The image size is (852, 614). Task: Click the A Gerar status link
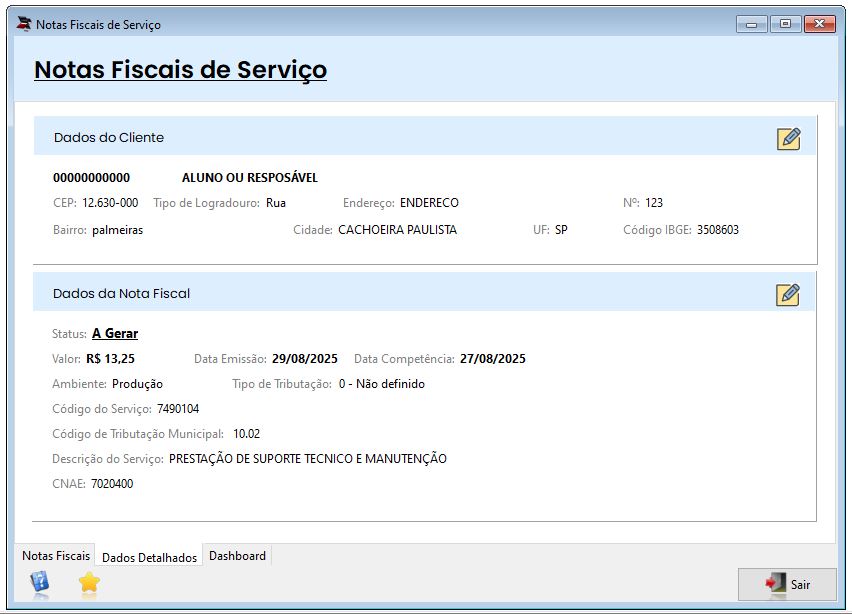pyautogui.click(x=115, y=334)
